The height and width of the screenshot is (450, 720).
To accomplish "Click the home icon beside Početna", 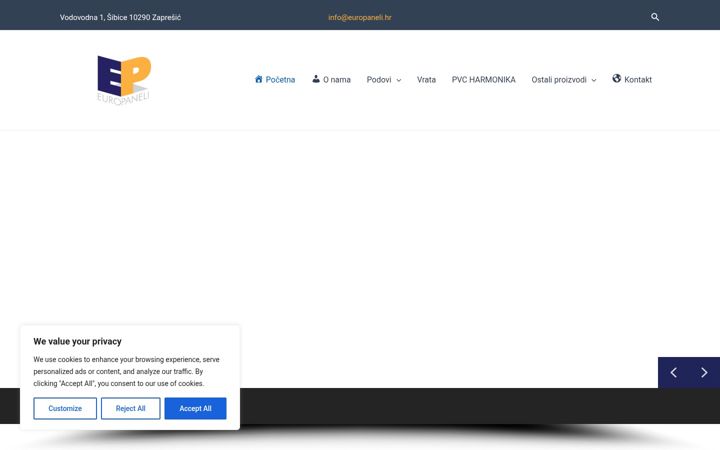I will pos(259,79).
